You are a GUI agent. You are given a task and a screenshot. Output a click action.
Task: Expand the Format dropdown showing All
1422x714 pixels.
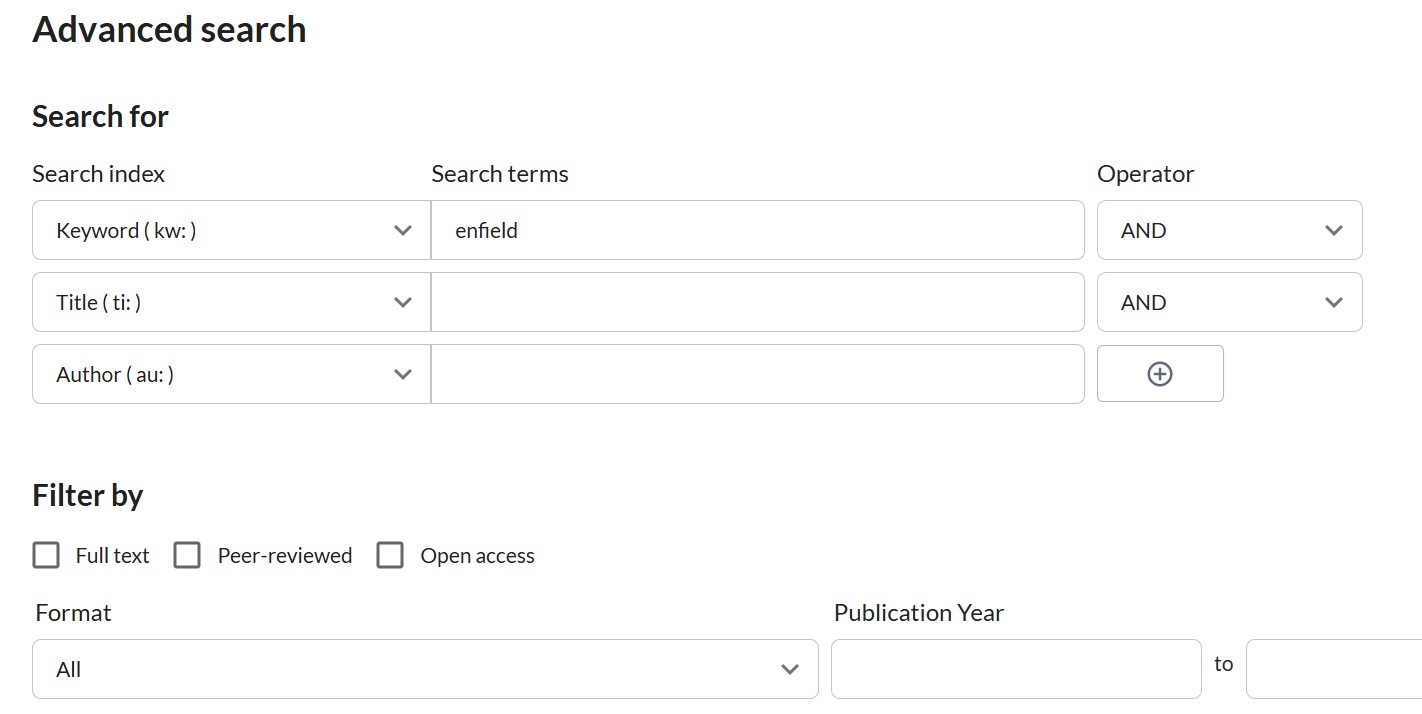pyautogui.click(x=424, y=669)
